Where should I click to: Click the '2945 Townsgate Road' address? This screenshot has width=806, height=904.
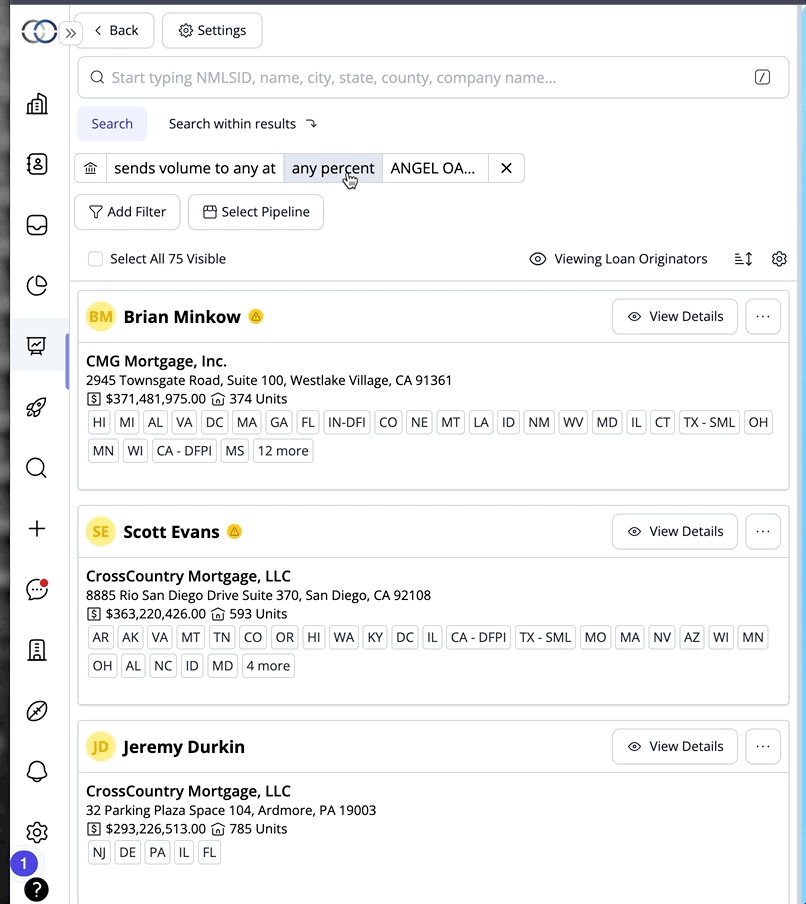269,381
